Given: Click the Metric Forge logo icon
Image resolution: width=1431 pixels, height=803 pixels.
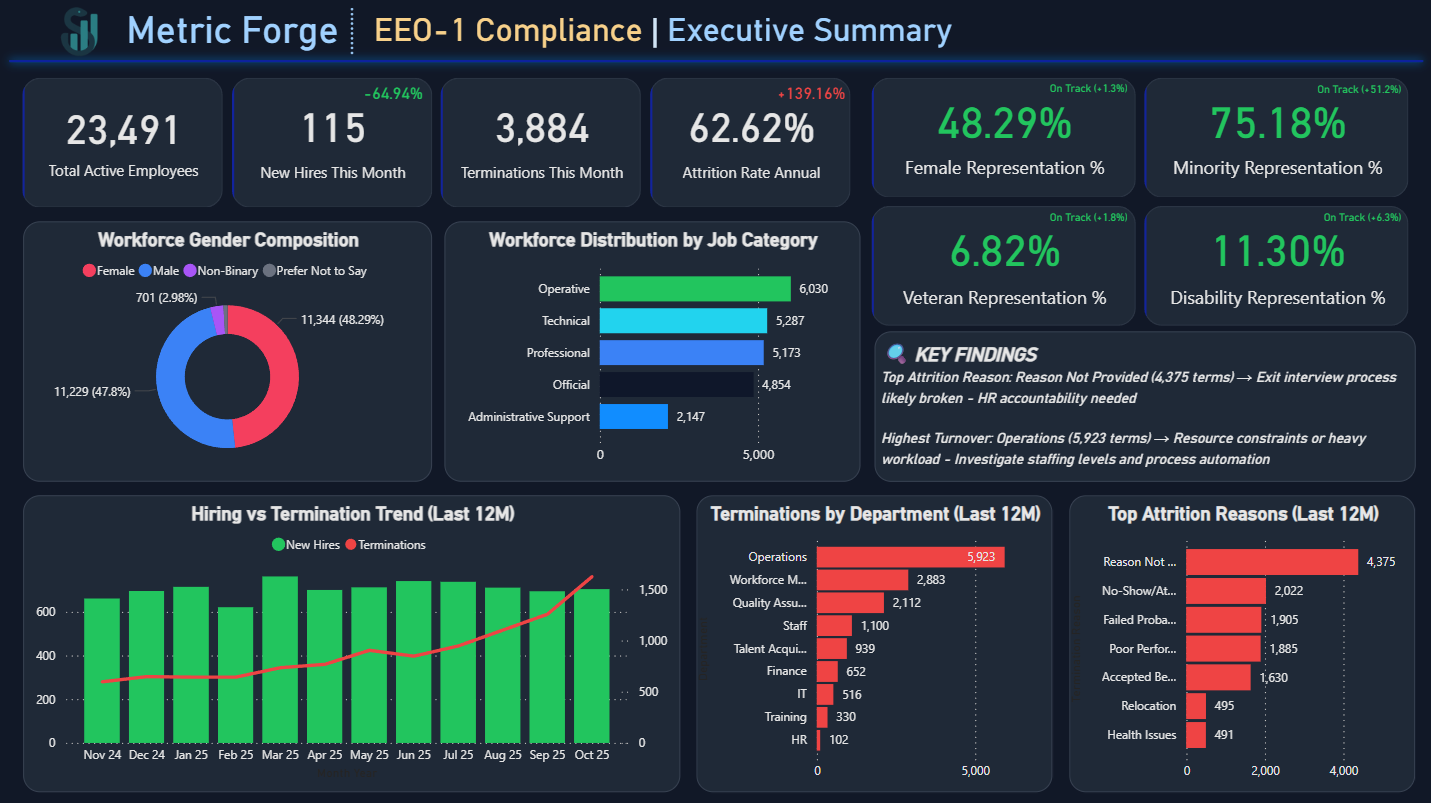Looking at the screenshot, I should coord(80,31).
